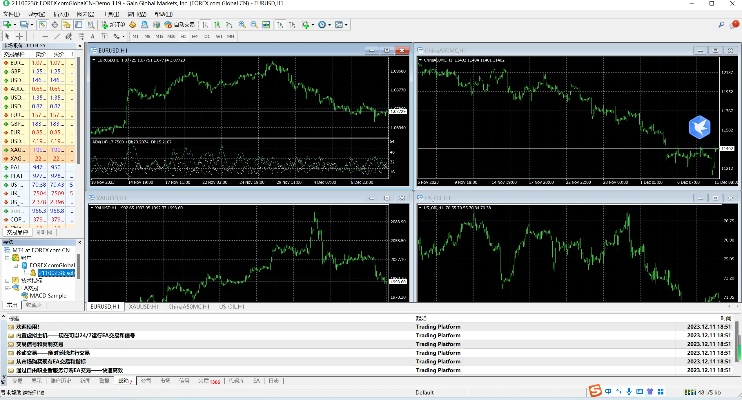Click the Zoom Out magnifier icon
The image size is (742, 400).
(x=253, y=24)
